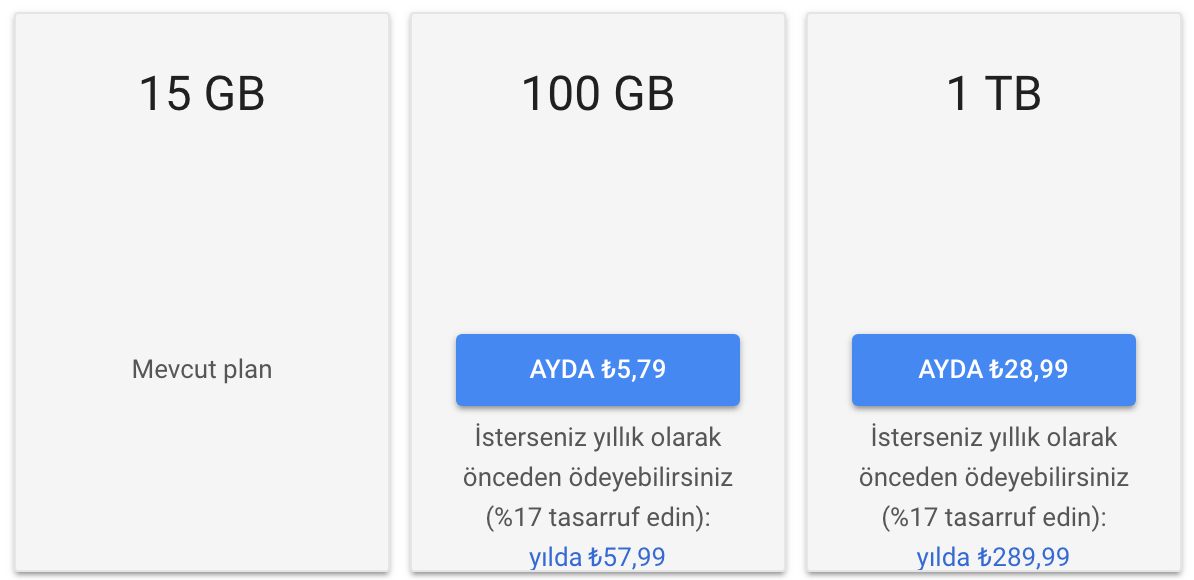
Task: Click the lira symbol on the ₺5,79 button
Action: (608, 370)
